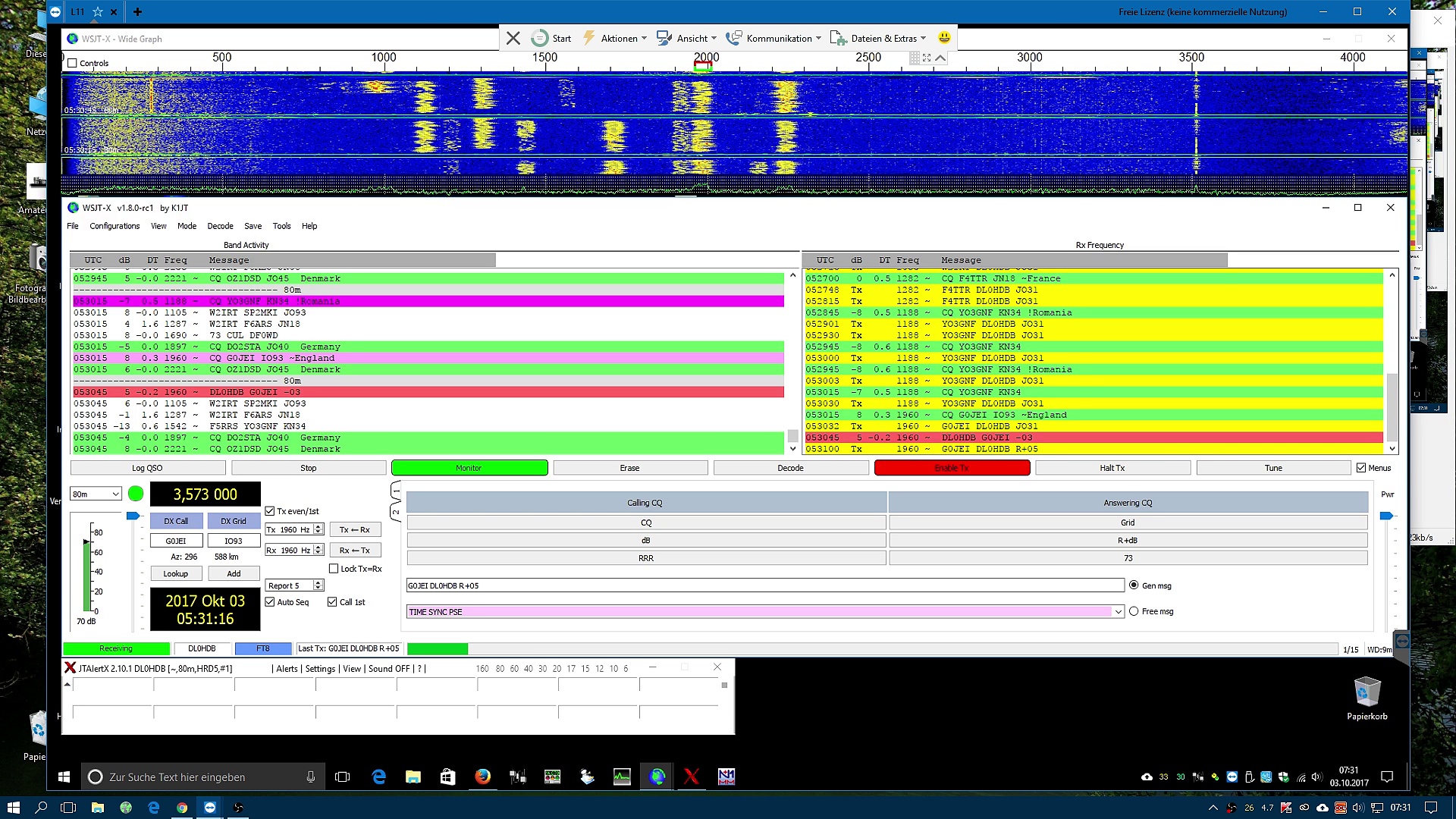Viewport: 1456px width, 819px height.
Task: Click the red Enable Tx button
Action: [x=952, y=468]
